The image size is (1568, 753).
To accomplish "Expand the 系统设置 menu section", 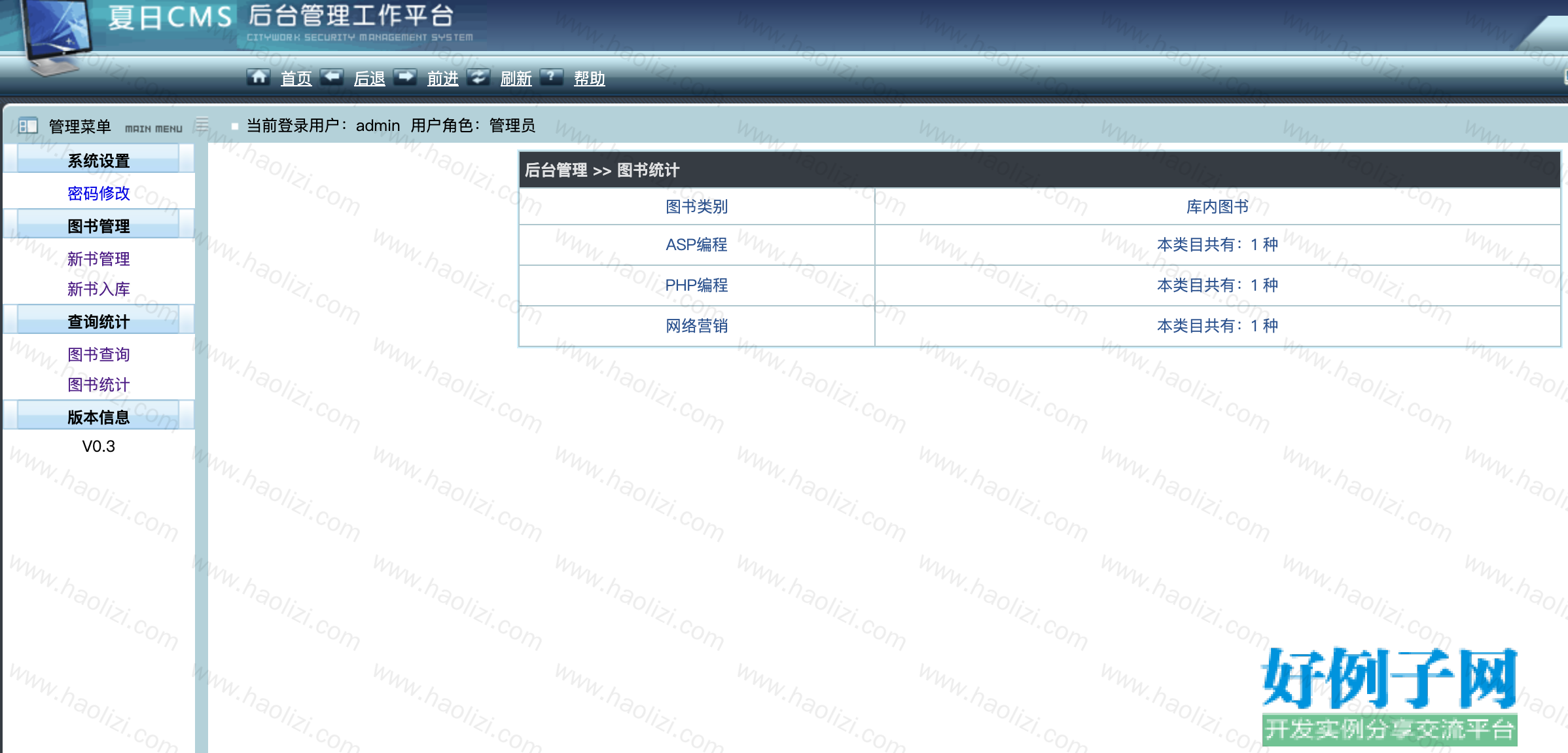I will (x=99, y=160).
